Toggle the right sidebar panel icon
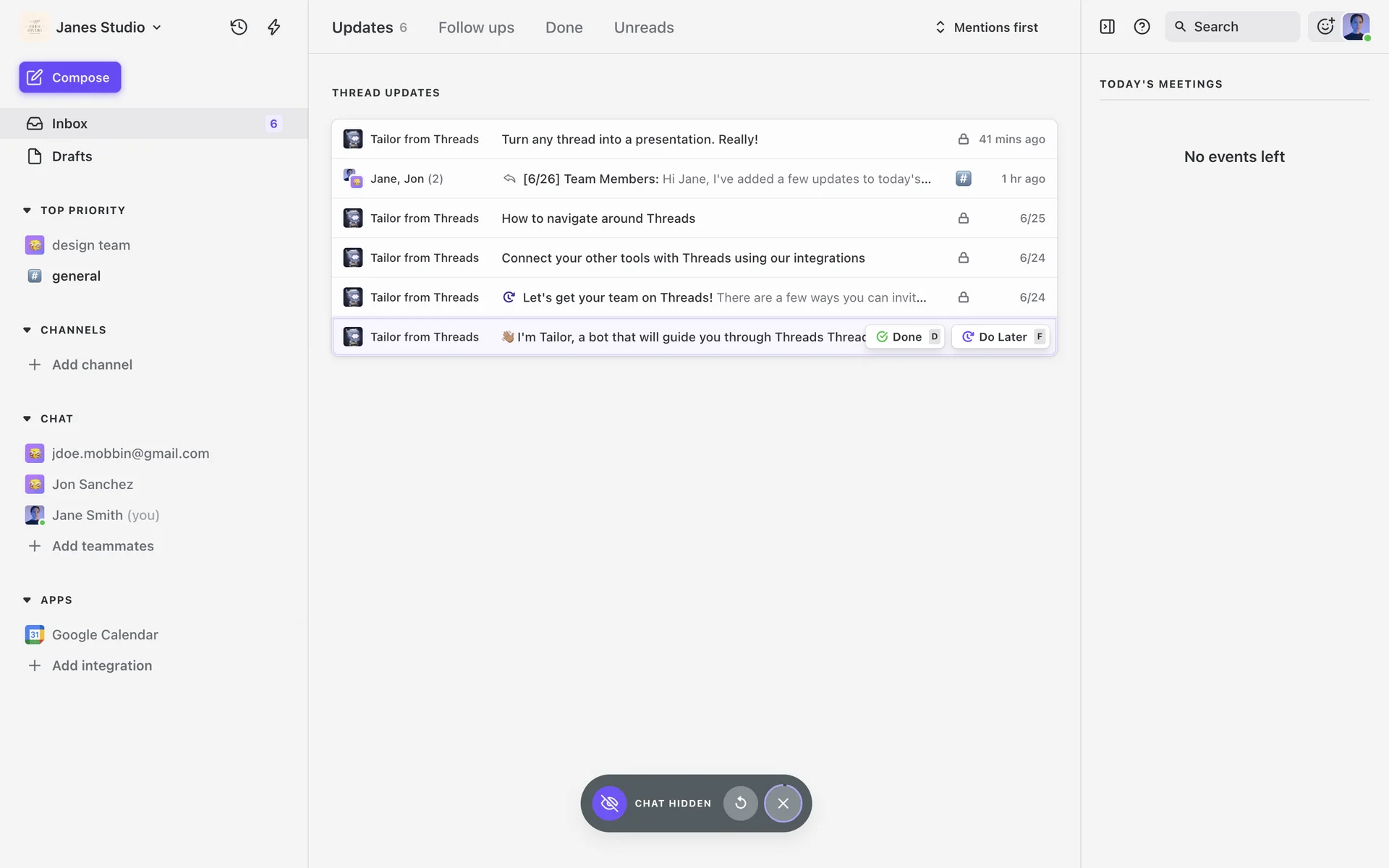This screenshot has width=1389, height=868. [x=1107, y=27]
